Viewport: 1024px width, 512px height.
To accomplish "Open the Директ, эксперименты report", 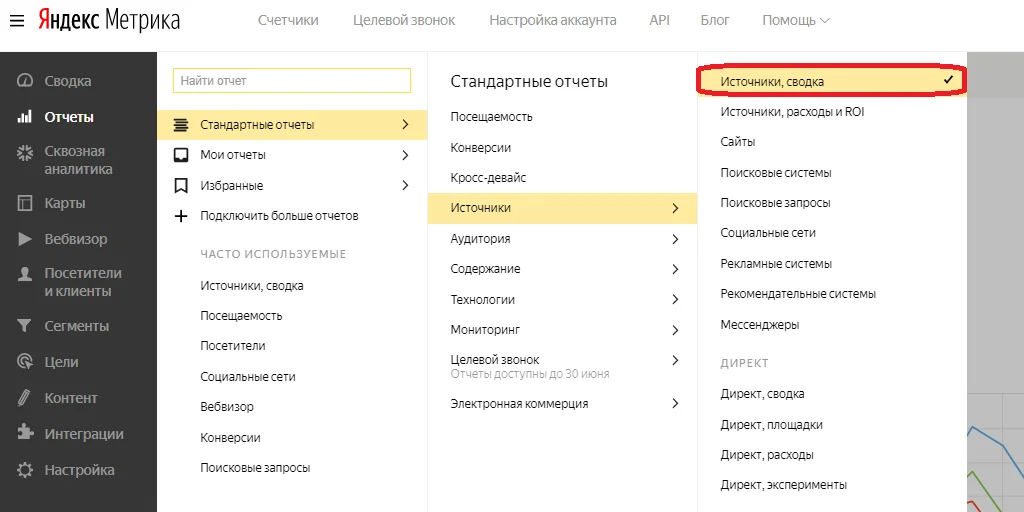I will click(x=784, y=485).
